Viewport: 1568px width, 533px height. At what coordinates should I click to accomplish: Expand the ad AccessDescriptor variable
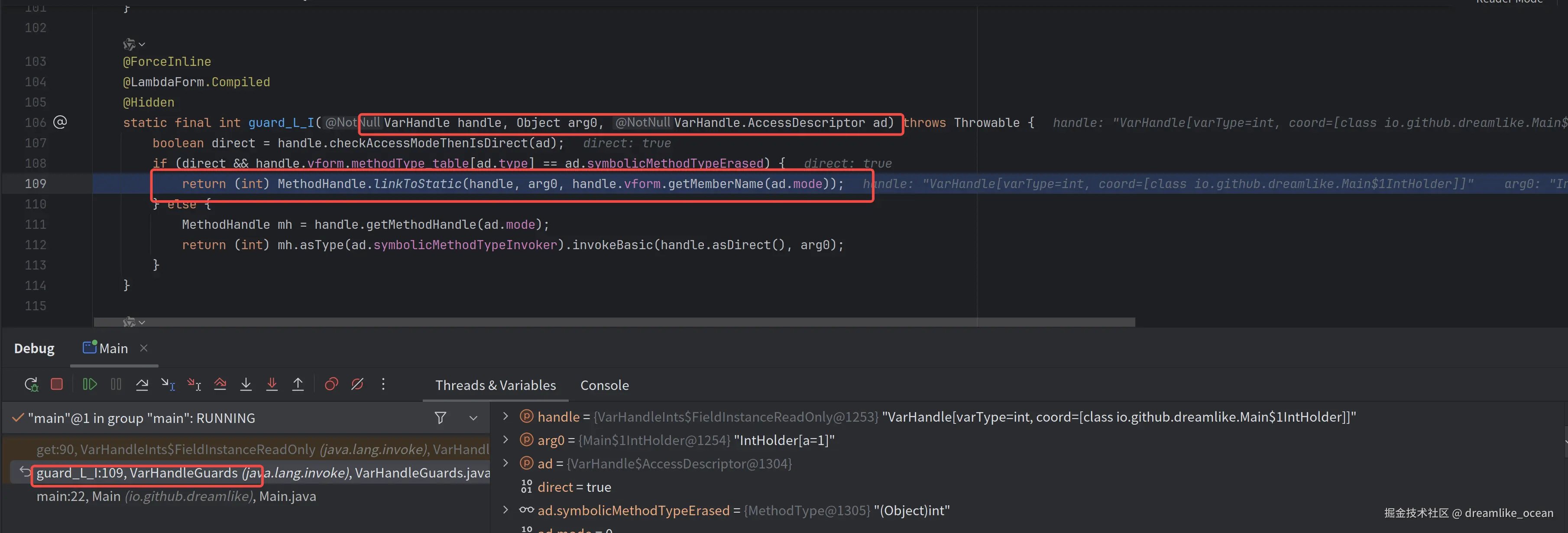pos(505,464)
